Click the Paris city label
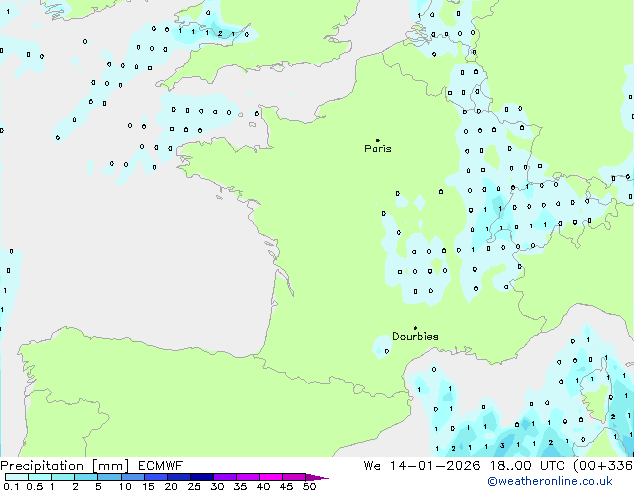This screenshot has width=634, height=490. point(378,149)
